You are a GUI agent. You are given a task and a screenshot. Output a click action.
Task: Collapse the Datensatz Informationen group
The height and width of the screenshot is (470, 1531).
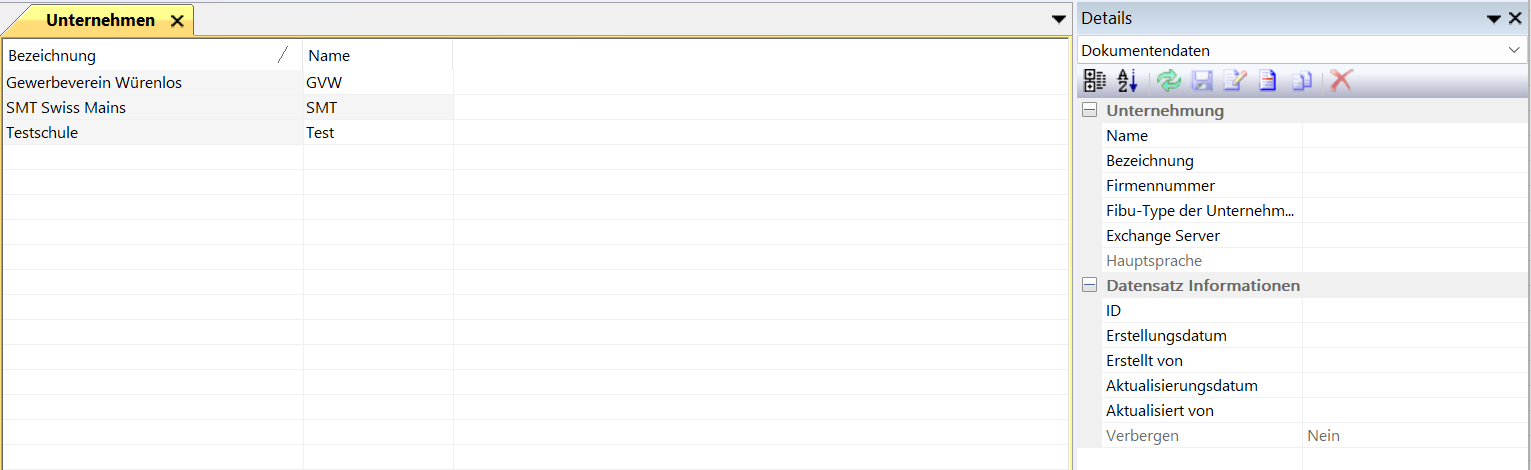(x=1089, y=286)
